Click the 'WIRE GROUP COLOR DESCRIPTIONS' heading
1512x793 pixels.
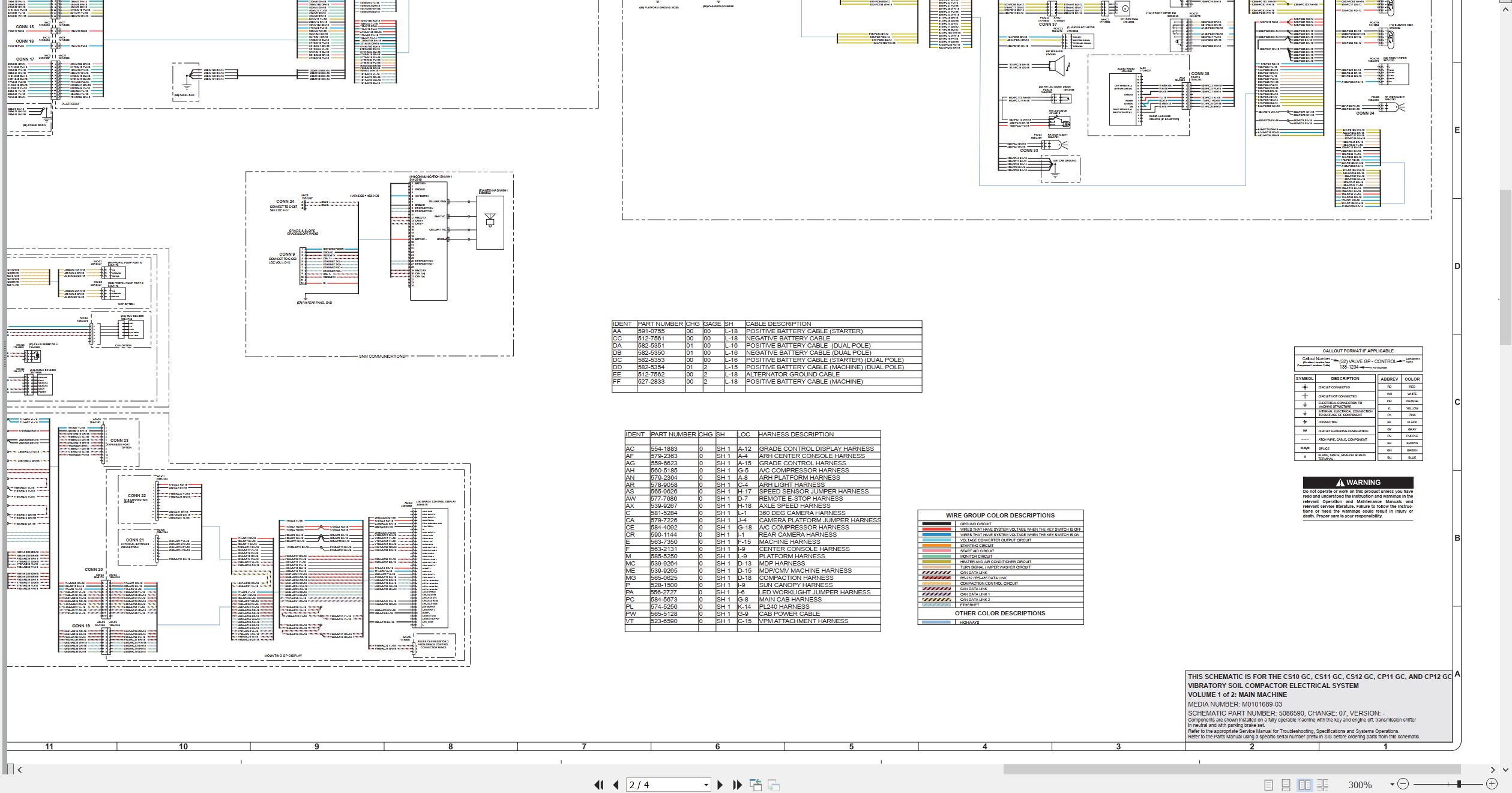pos(1000,516)
